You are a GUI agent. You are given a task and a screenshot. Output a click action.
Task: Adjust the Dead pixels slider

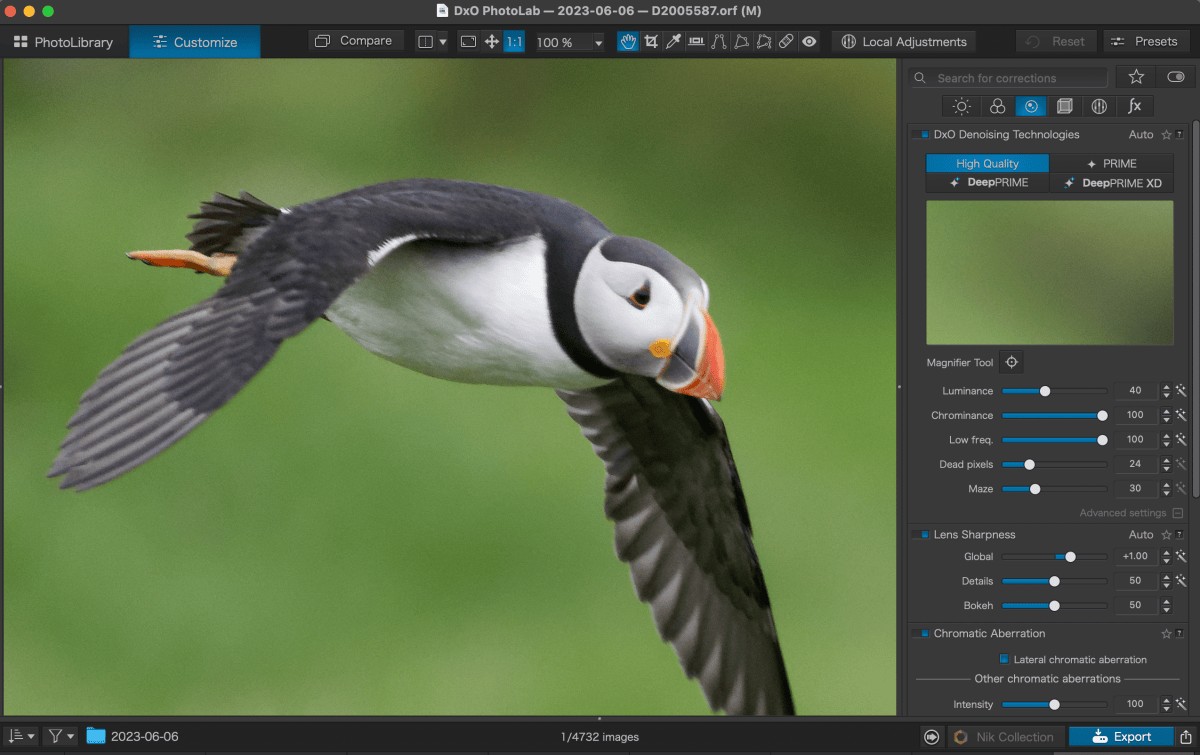[1054, 464]
